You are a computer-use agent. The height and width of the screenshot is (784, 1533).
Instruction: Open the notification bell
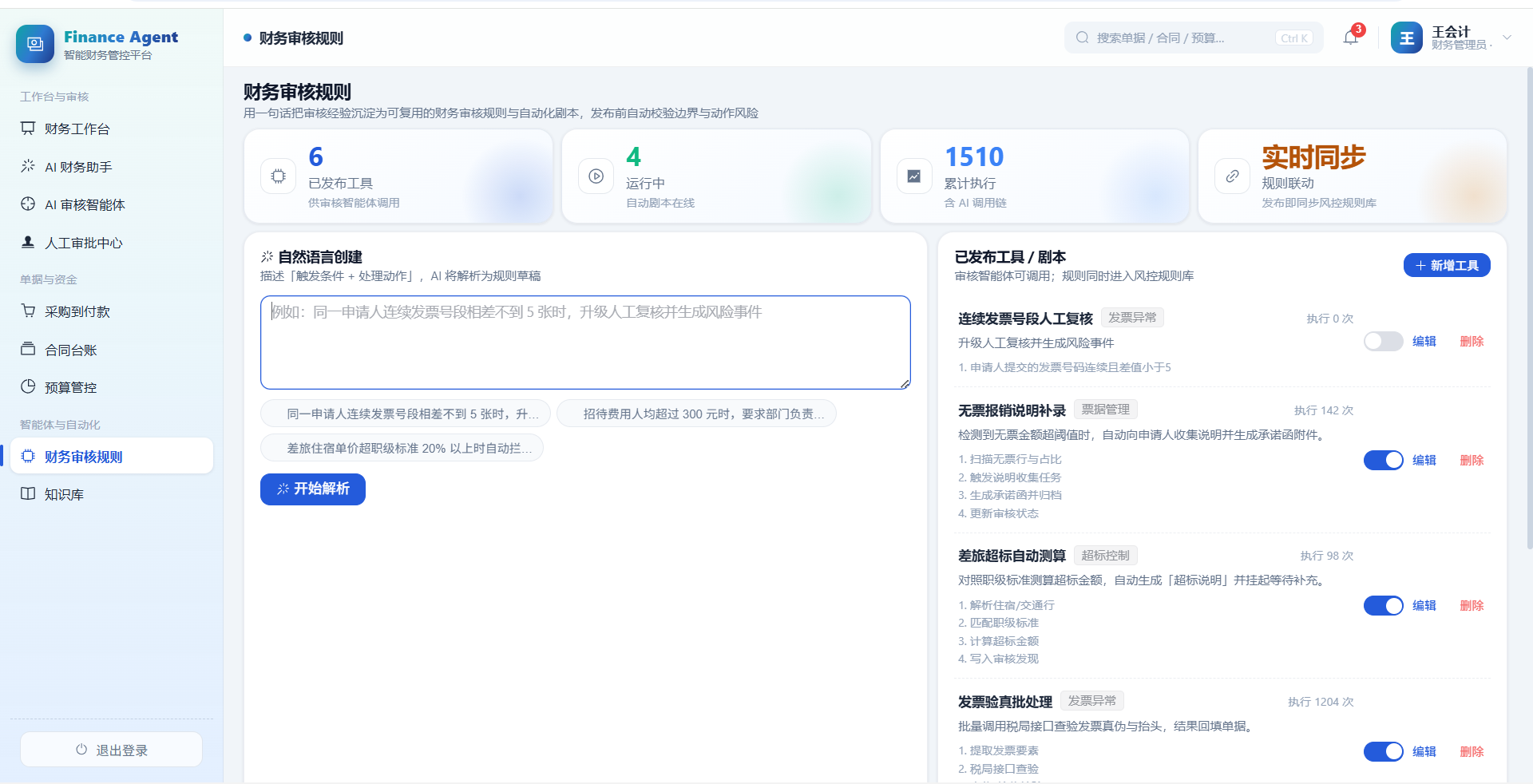coord(1351,38)
